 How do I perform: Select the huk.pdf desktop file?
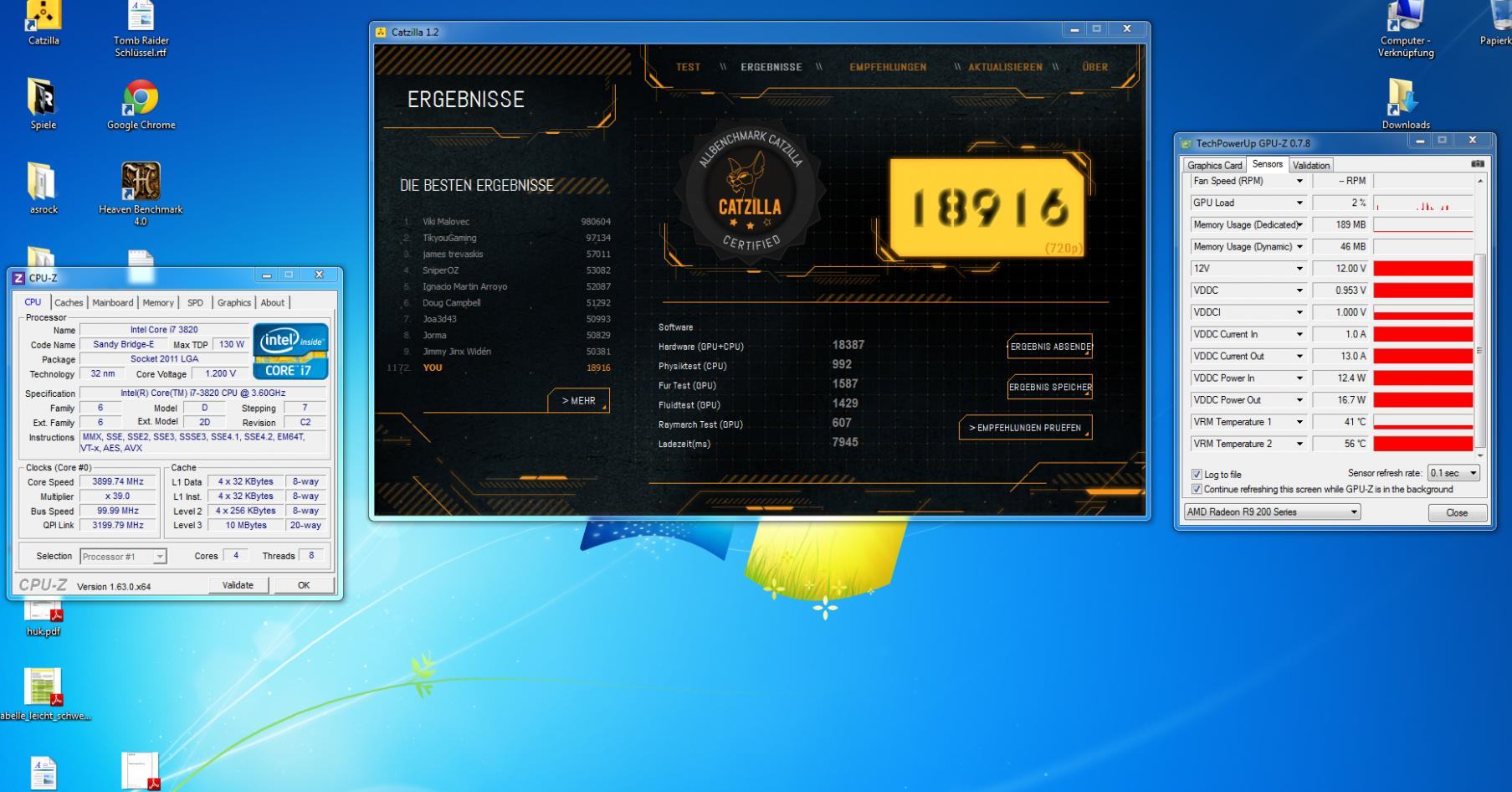44,620
